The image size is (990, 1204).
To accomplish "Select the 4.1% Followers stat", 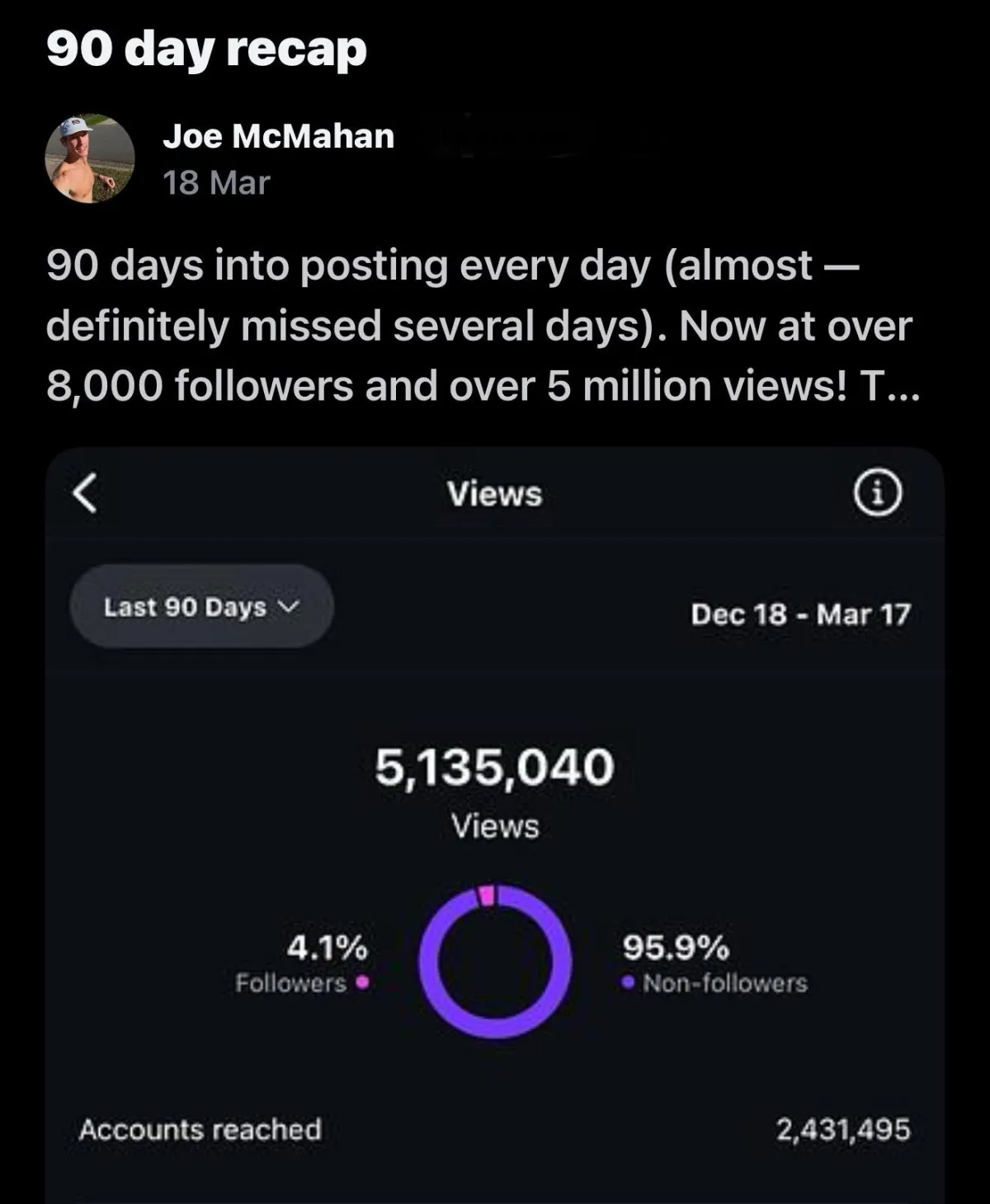I will [x=302, y=963].
